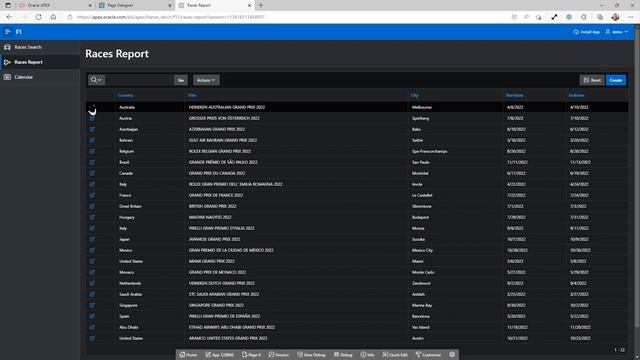Viewport: 640px width, 360px height.
Task: Sort by the Enddate column header
Action: point(576,95)
